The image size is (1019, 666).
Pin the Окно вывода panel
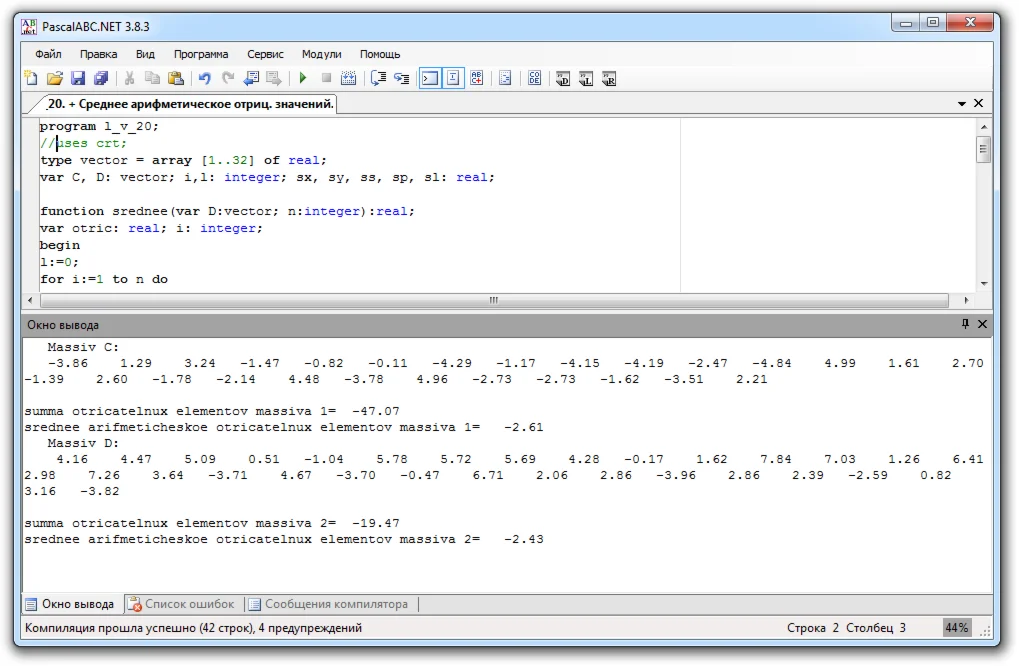(x=965, y=324)
